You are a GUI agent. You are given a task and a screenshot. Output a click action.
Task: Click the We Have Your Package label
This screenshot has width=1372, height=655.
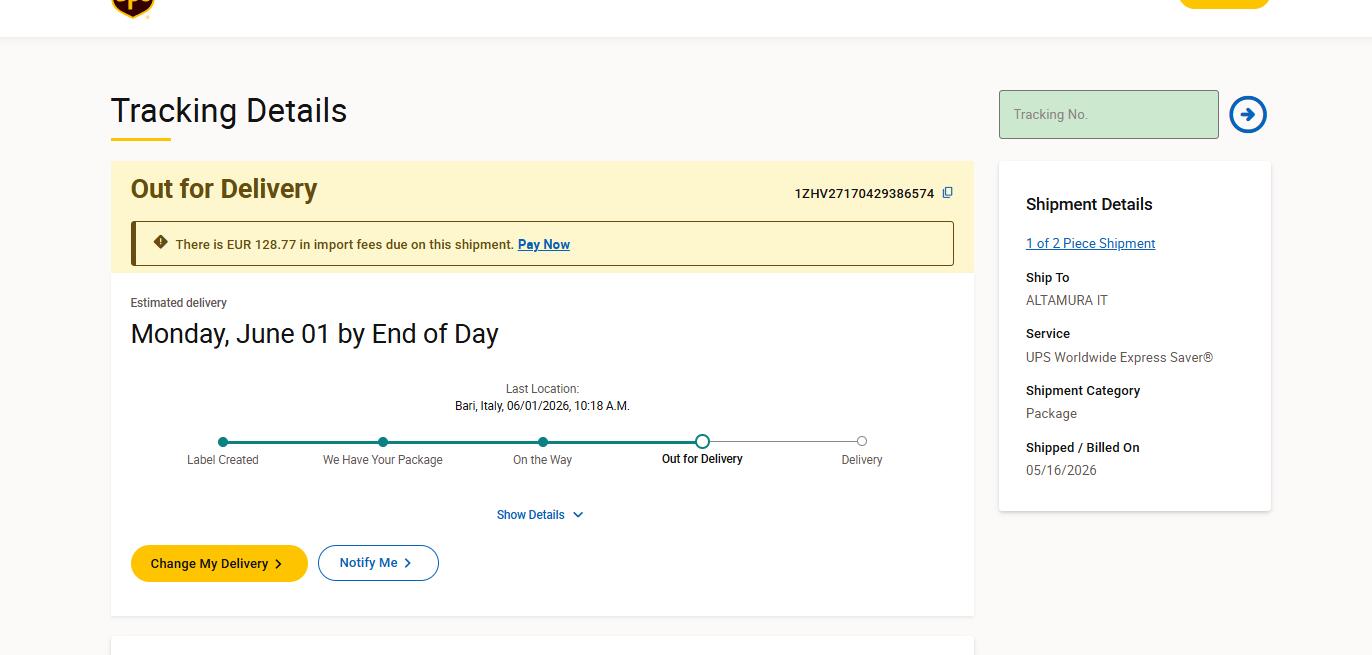point(383,460)
